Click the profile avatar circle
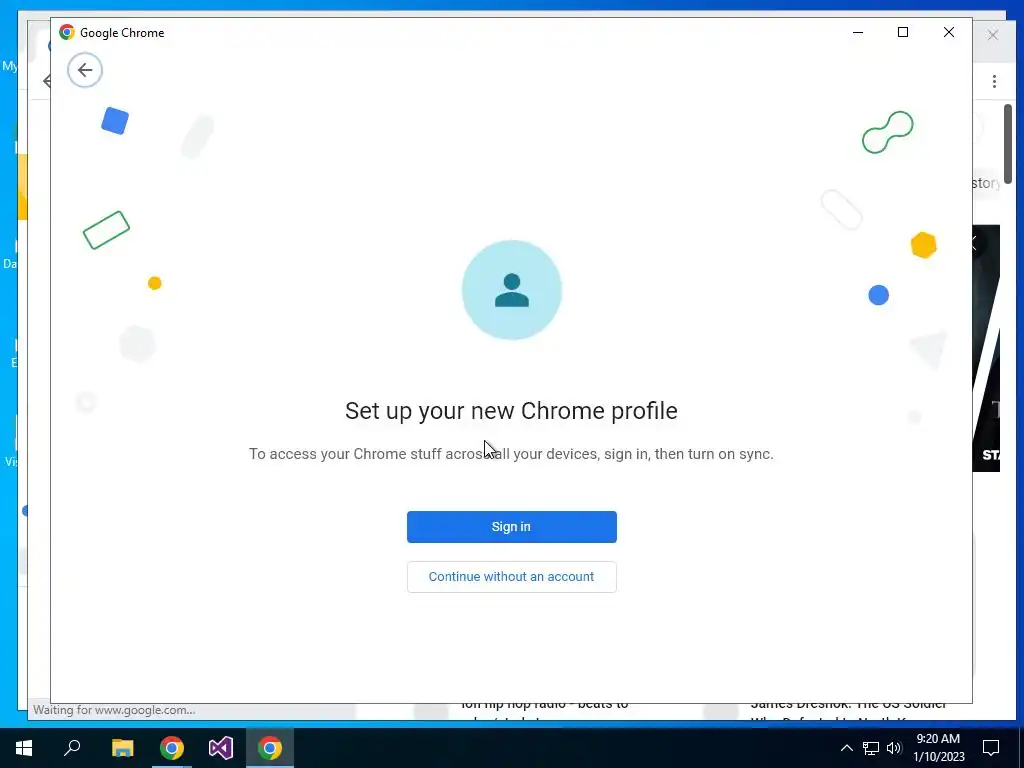Viewport: 1024px width, 768px height. [x=512, y=290]
